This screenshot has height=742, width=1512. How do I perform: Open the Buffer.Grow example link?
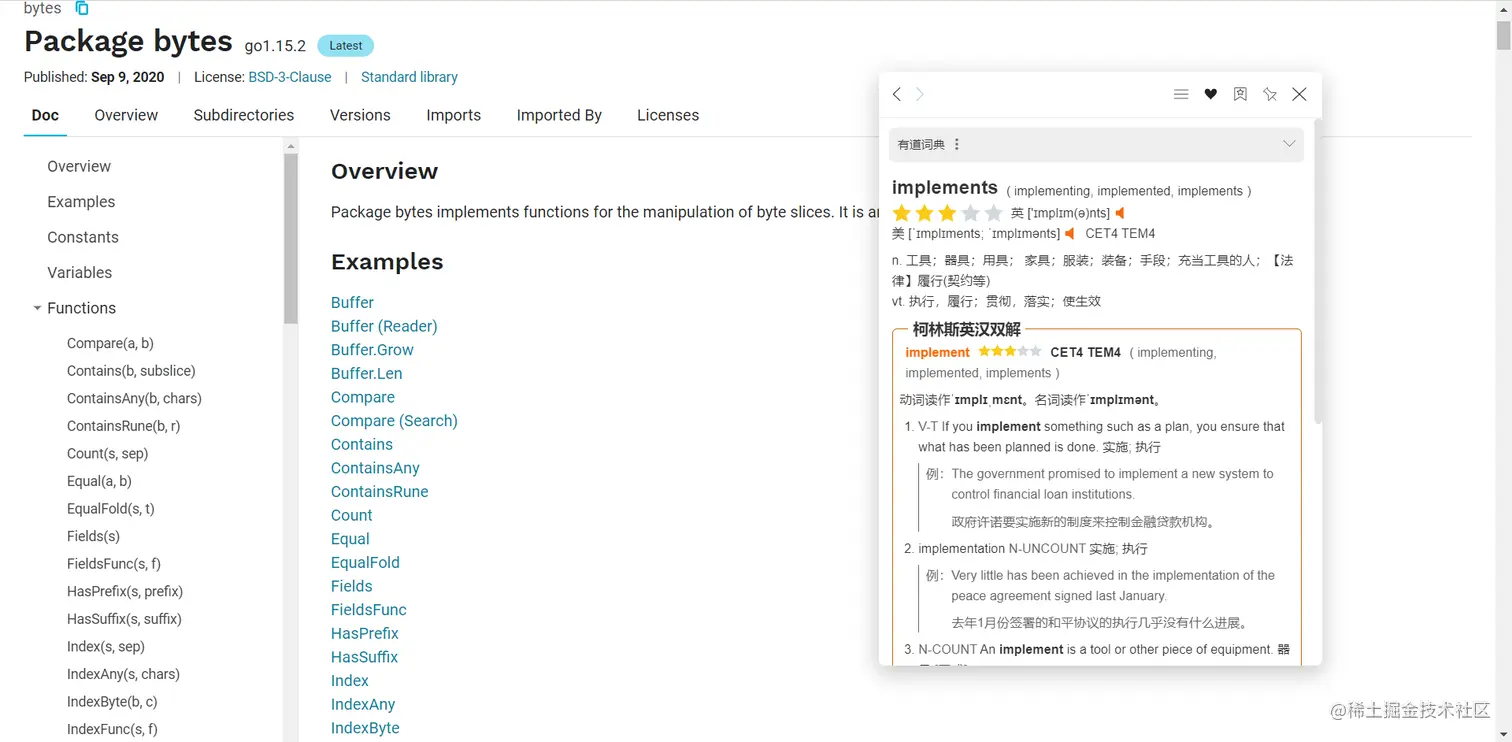(372, 350)
